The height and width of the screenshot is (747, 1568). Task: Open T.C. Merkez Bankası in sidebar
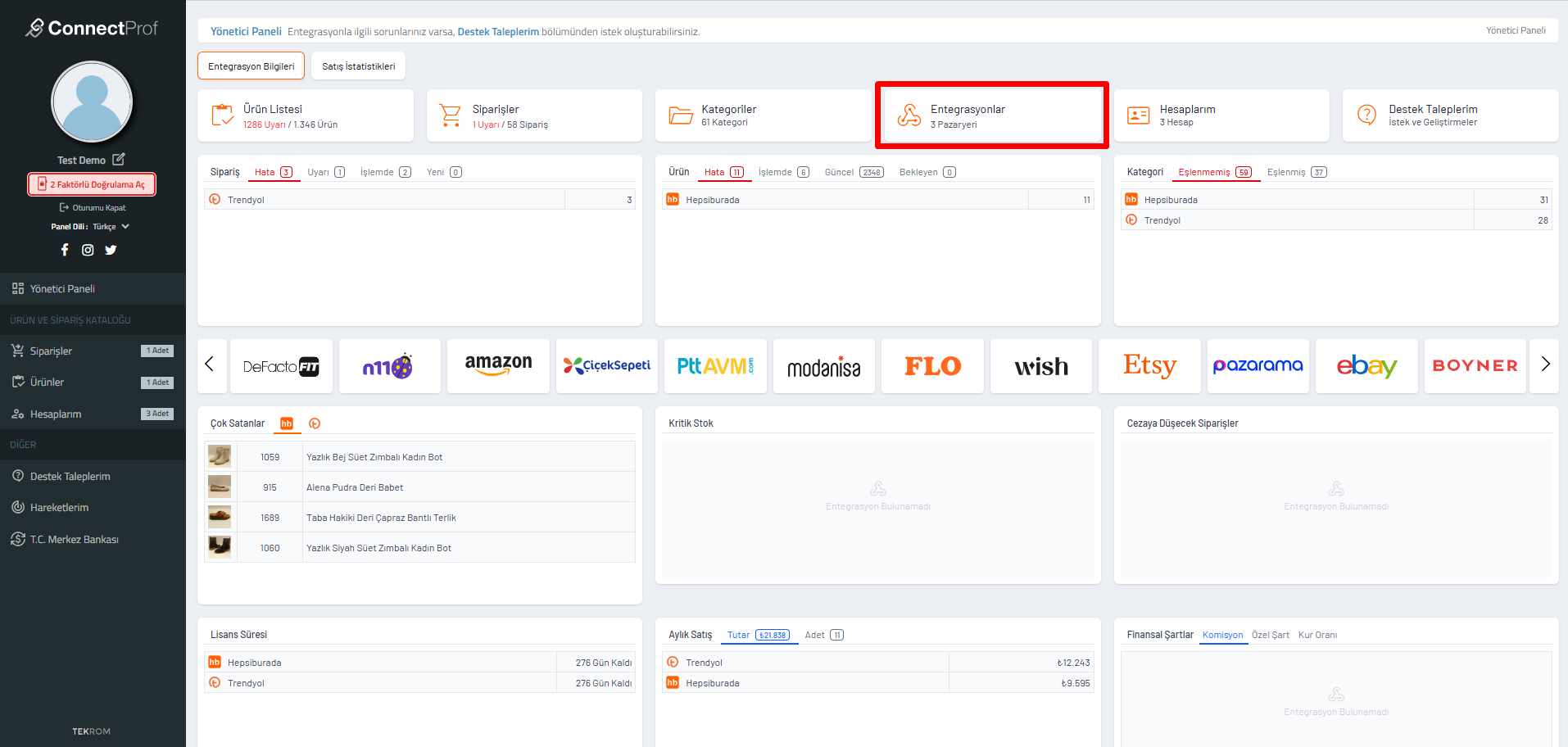93,539
